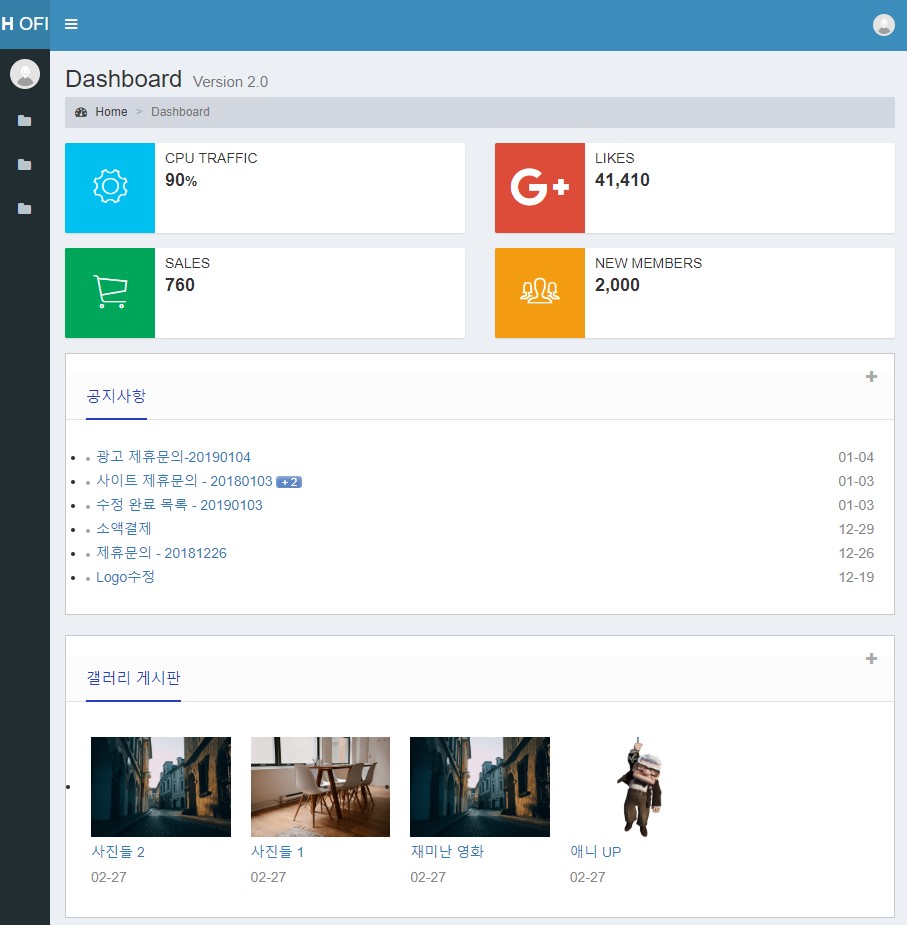
Task: Open the user avatar menu in top bar
Action: pos(883,25)
